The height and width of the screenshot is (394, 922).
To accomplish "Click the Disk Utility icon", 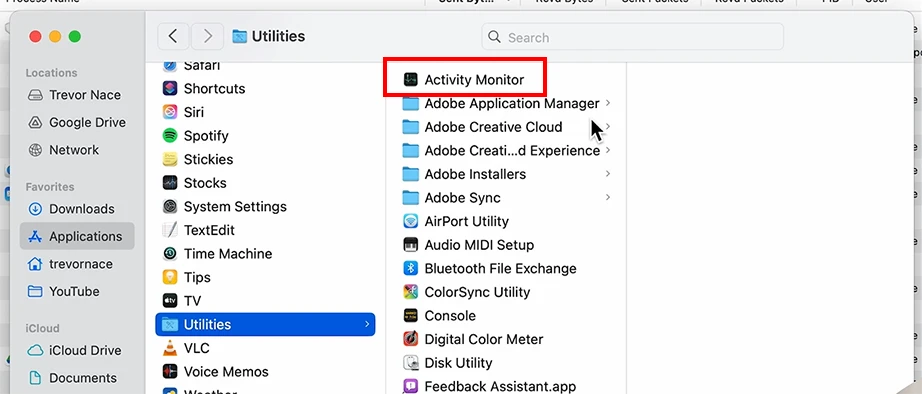I will 410,363.
